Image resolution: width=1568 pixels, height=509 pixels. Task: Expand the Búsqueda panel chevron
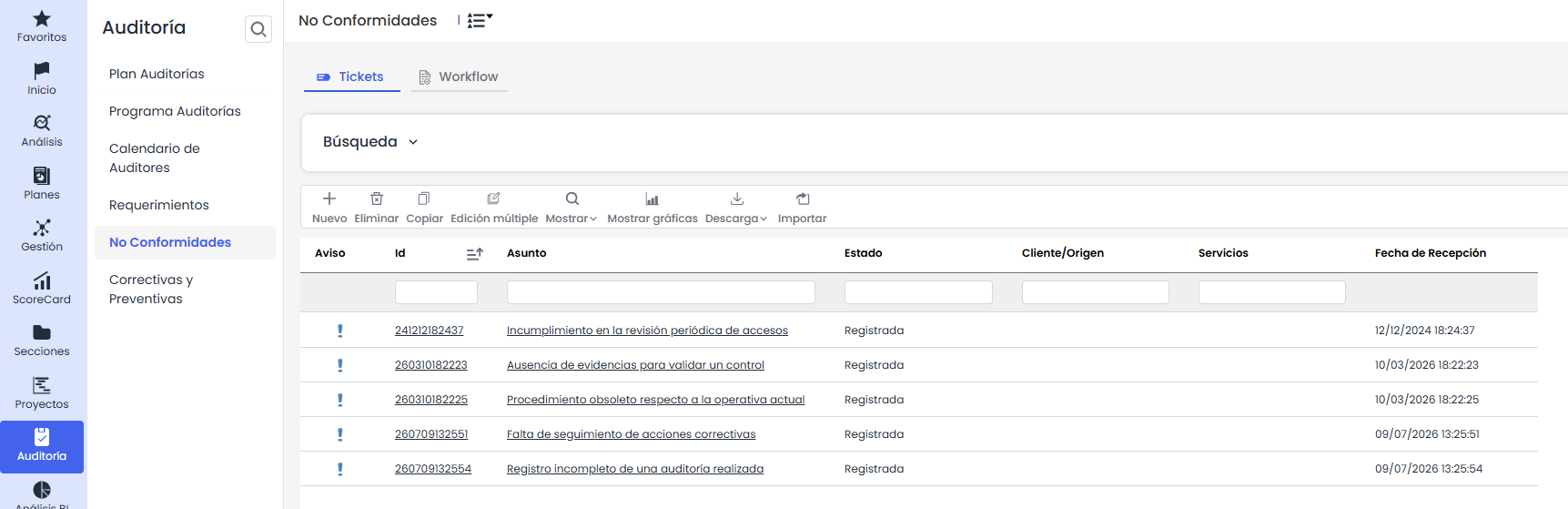click(413, 142)
